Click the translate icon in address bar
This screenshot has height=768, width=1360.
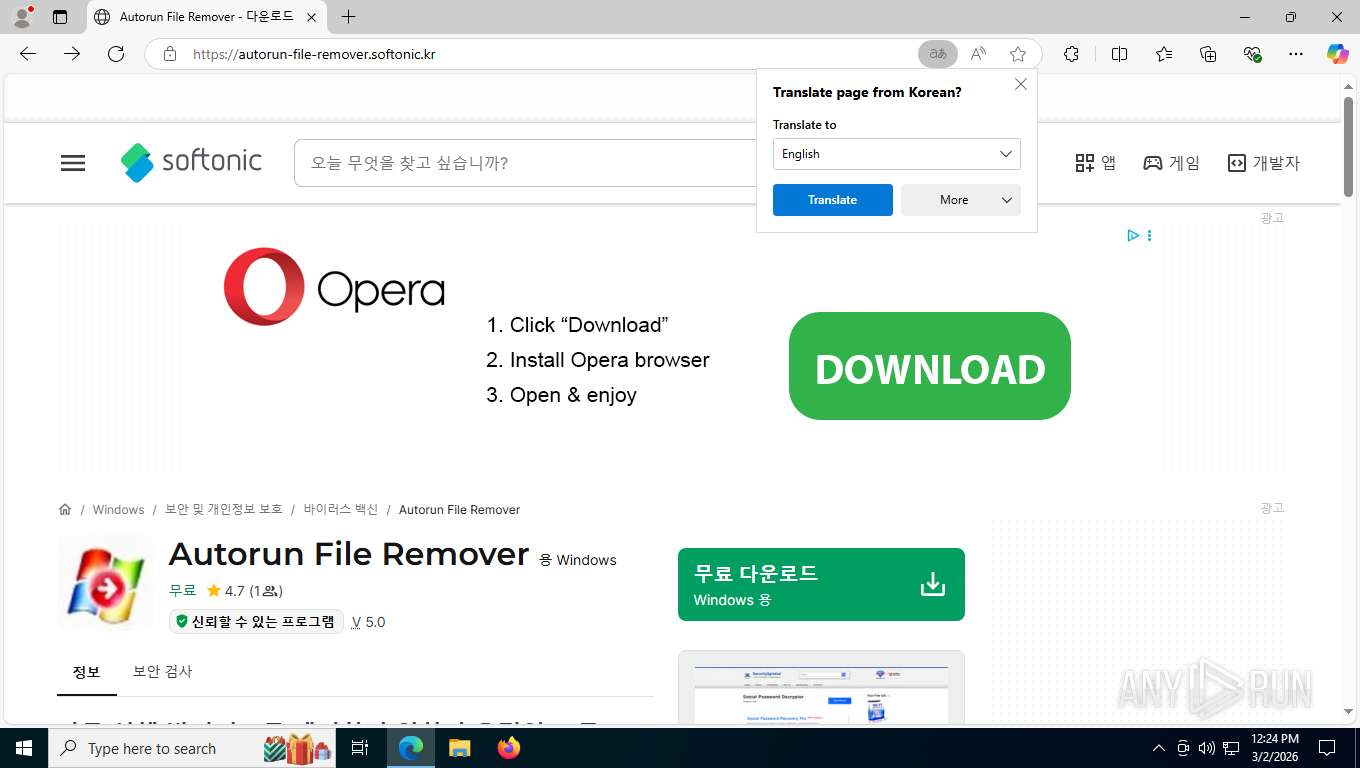point(938,54)
